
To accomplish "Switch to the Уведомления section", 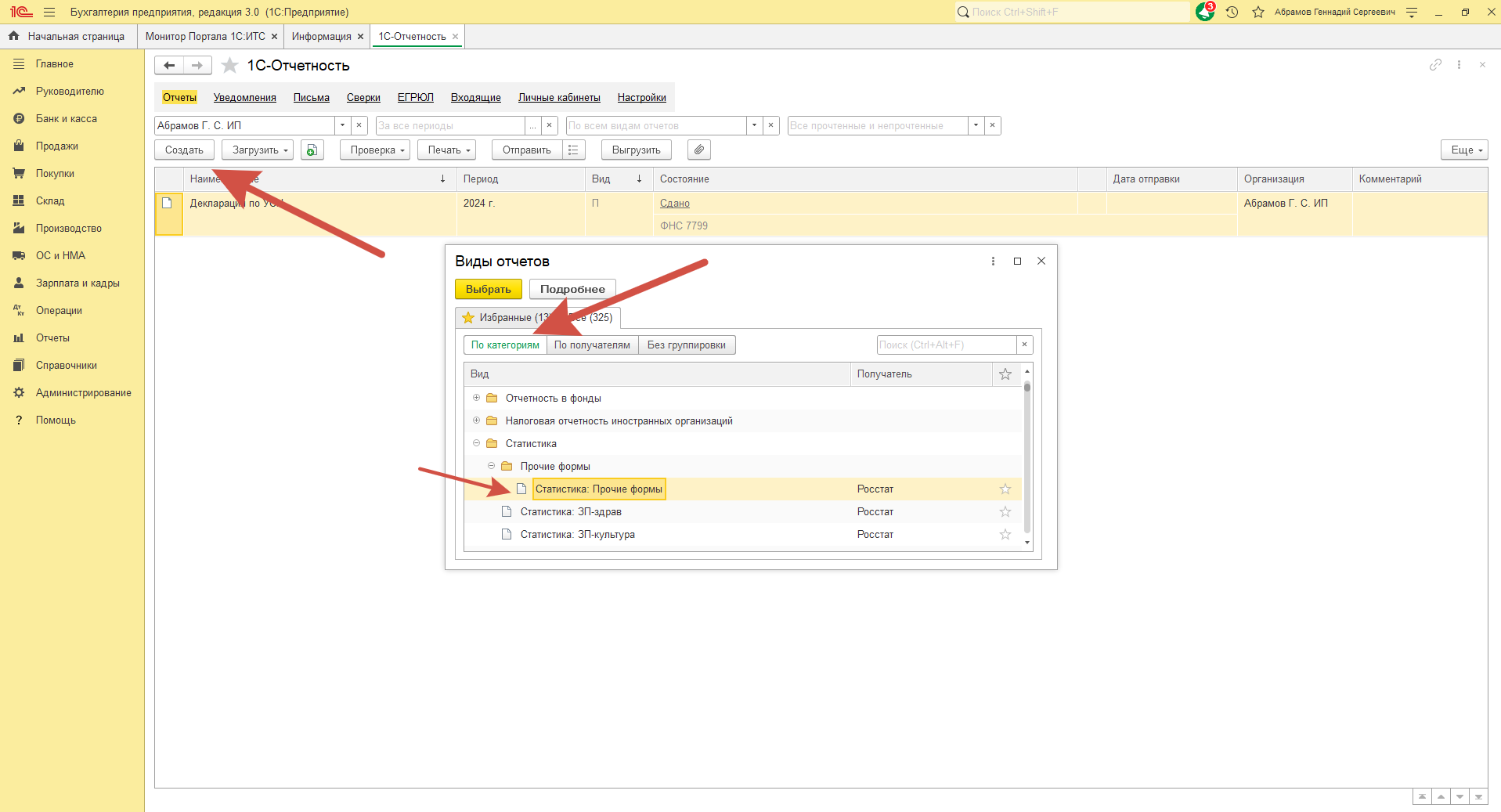I will [244, 98].
